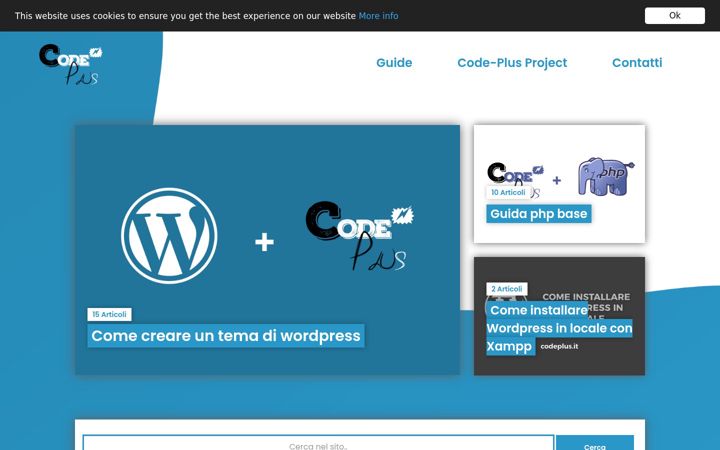
Task: Open the More info cookie link
Action: point(378,16)
